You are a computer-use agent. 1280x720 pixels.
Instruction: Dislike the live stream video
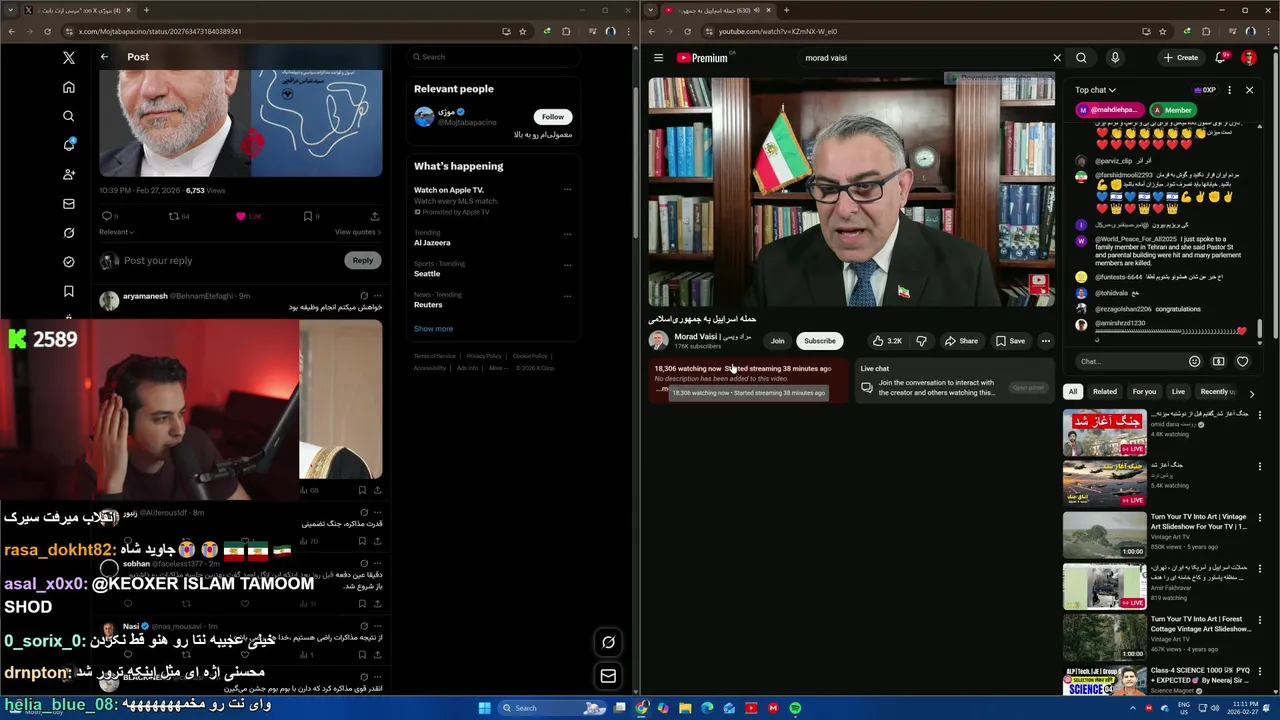[x=921, y=341]
